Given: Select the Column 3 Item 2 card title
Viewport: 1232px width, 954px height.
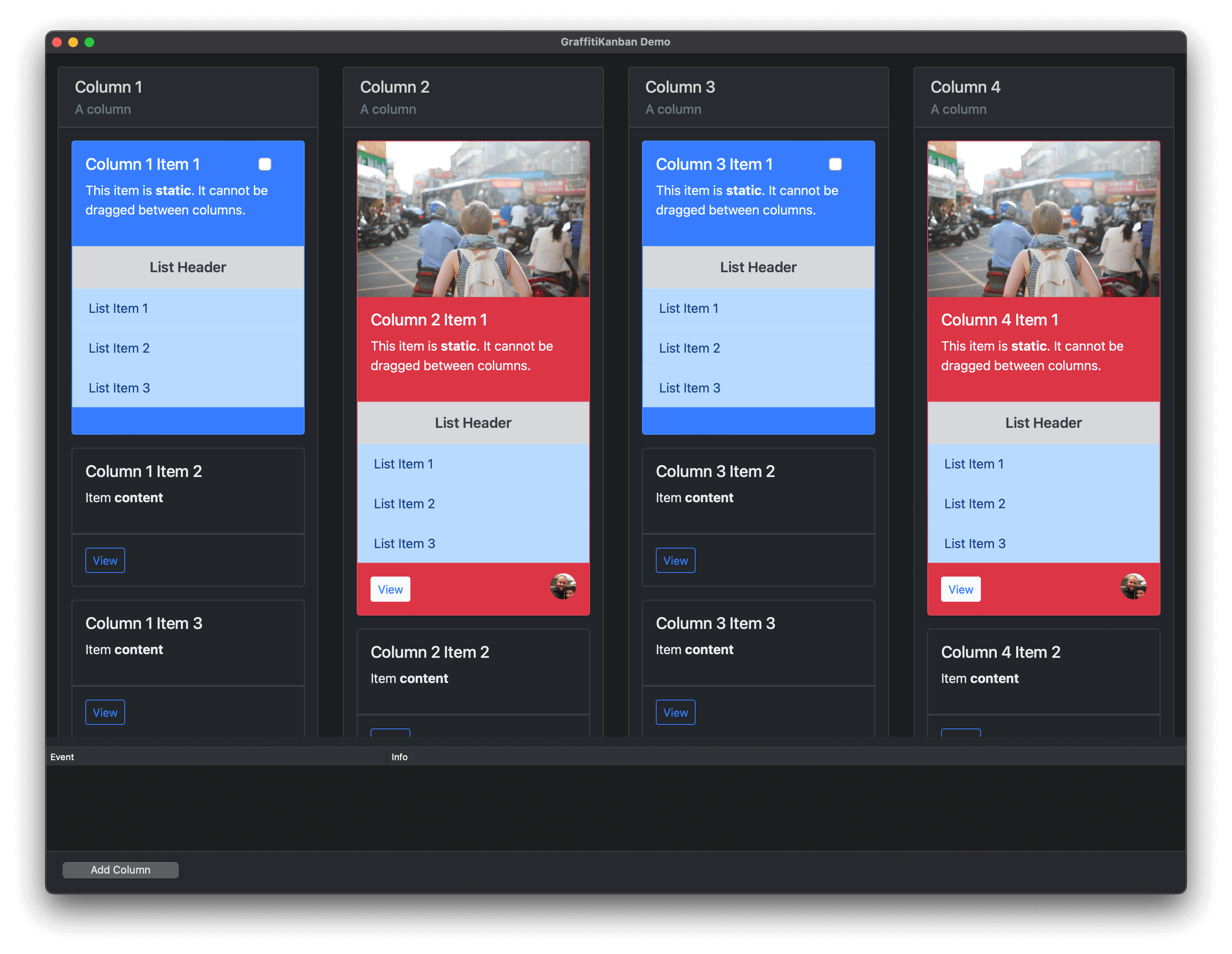Looking at the screenshot, I should [715, 471].
